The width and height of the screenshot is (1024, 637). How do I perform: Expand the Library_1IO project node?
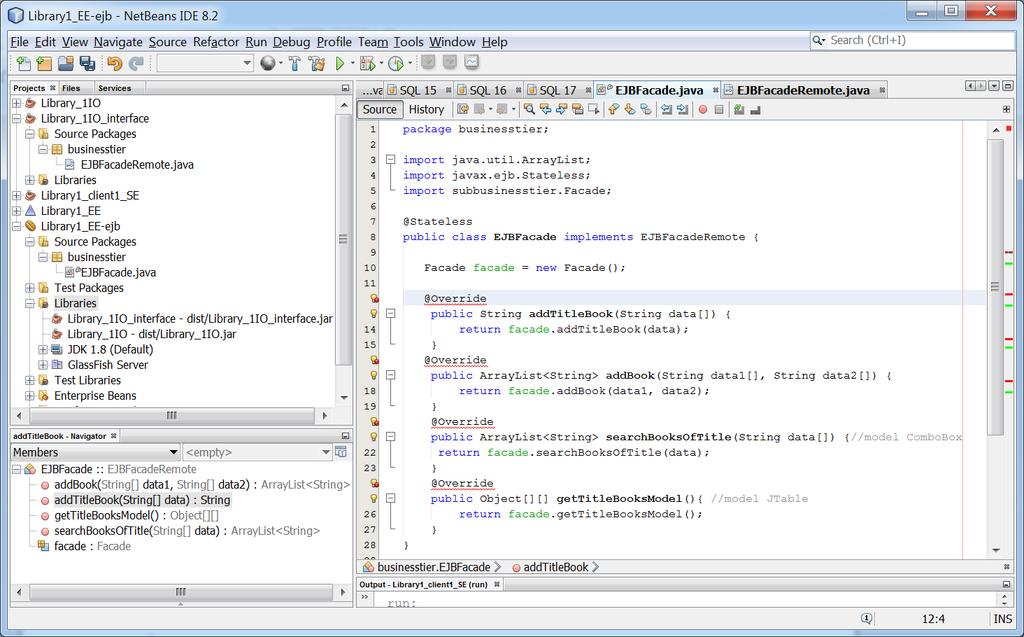click(17, 103)
